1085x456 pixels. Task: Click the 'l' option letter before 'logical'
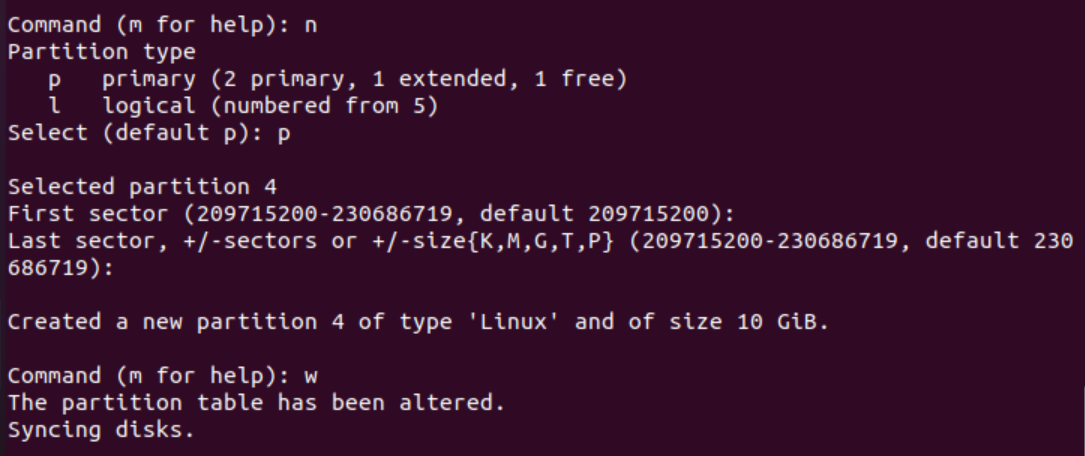click(54, 106)
